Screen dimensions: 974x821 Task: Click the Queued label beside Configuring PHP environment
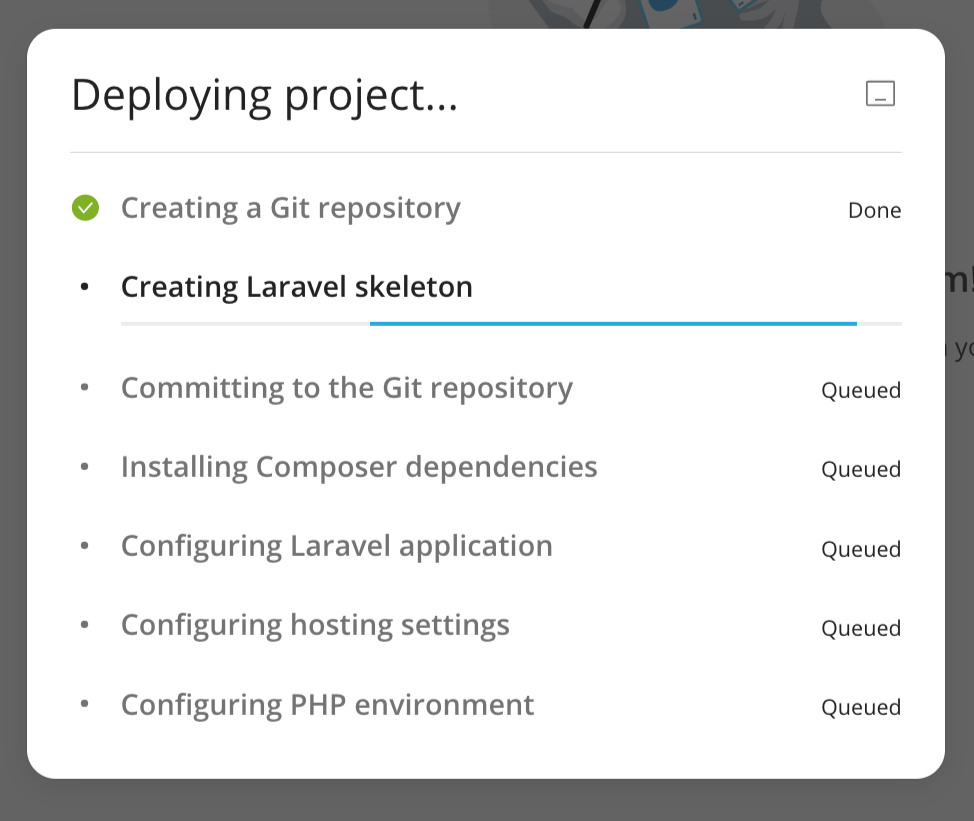[x=861, y=707]
